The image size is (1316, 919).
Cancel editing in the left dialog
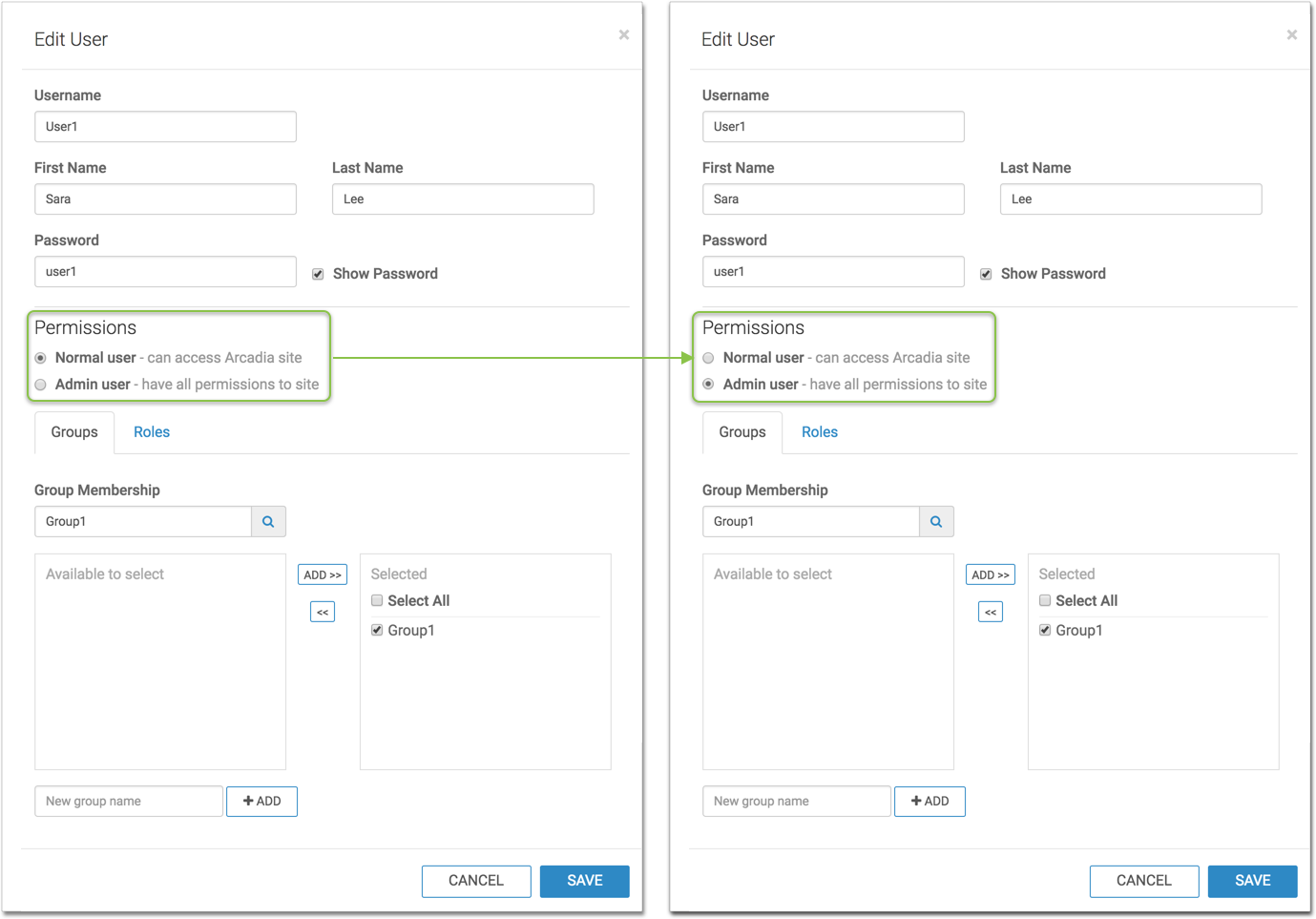476,881
